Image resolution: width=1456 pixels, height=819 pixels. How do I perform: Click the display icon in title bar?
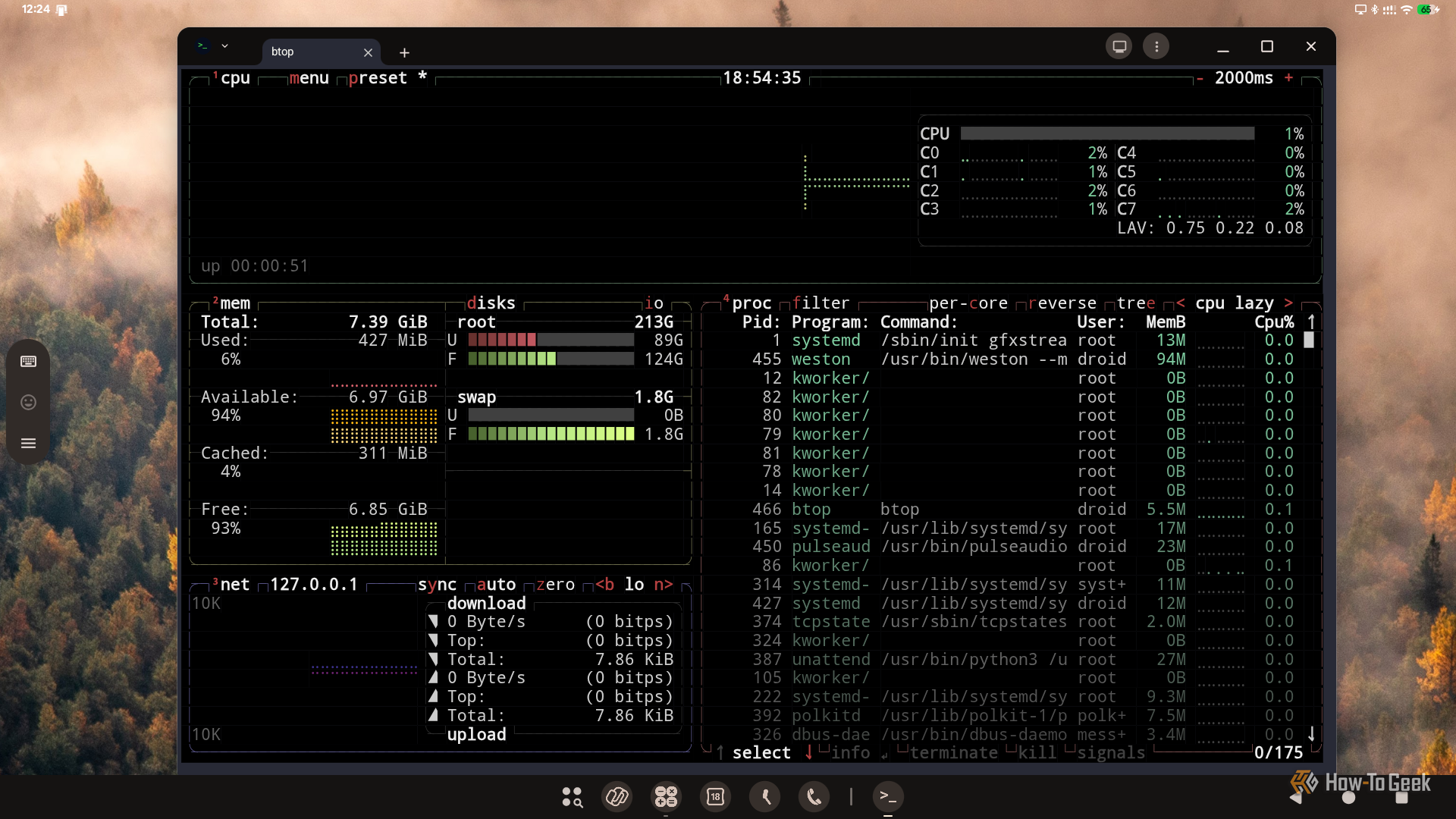coord(1119,46)
